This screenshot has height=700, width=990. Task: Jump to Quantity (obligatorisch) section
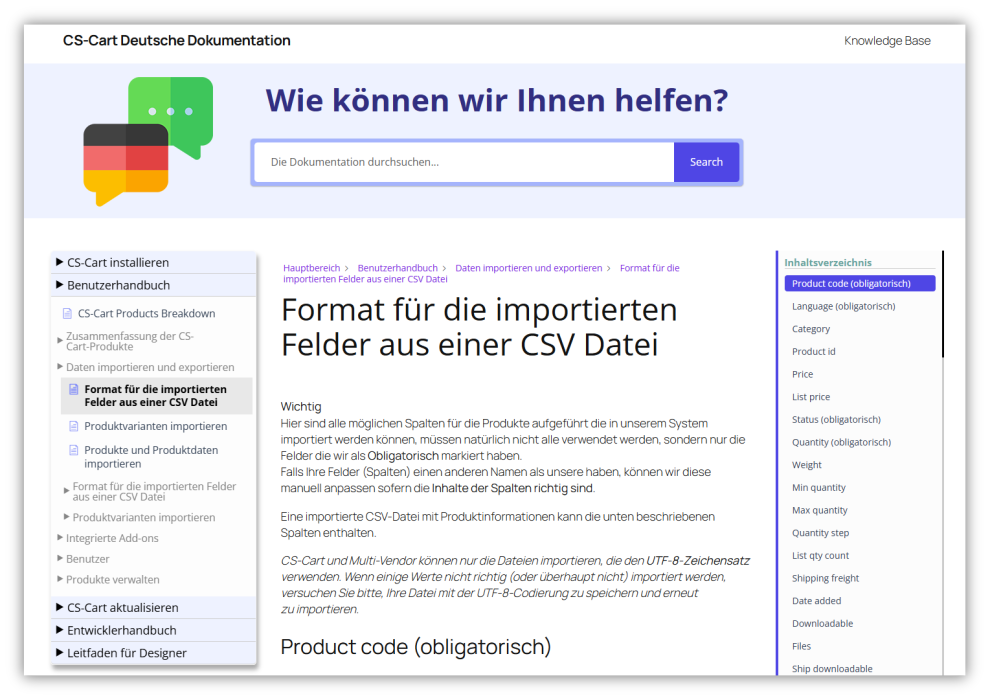point(841,442)
